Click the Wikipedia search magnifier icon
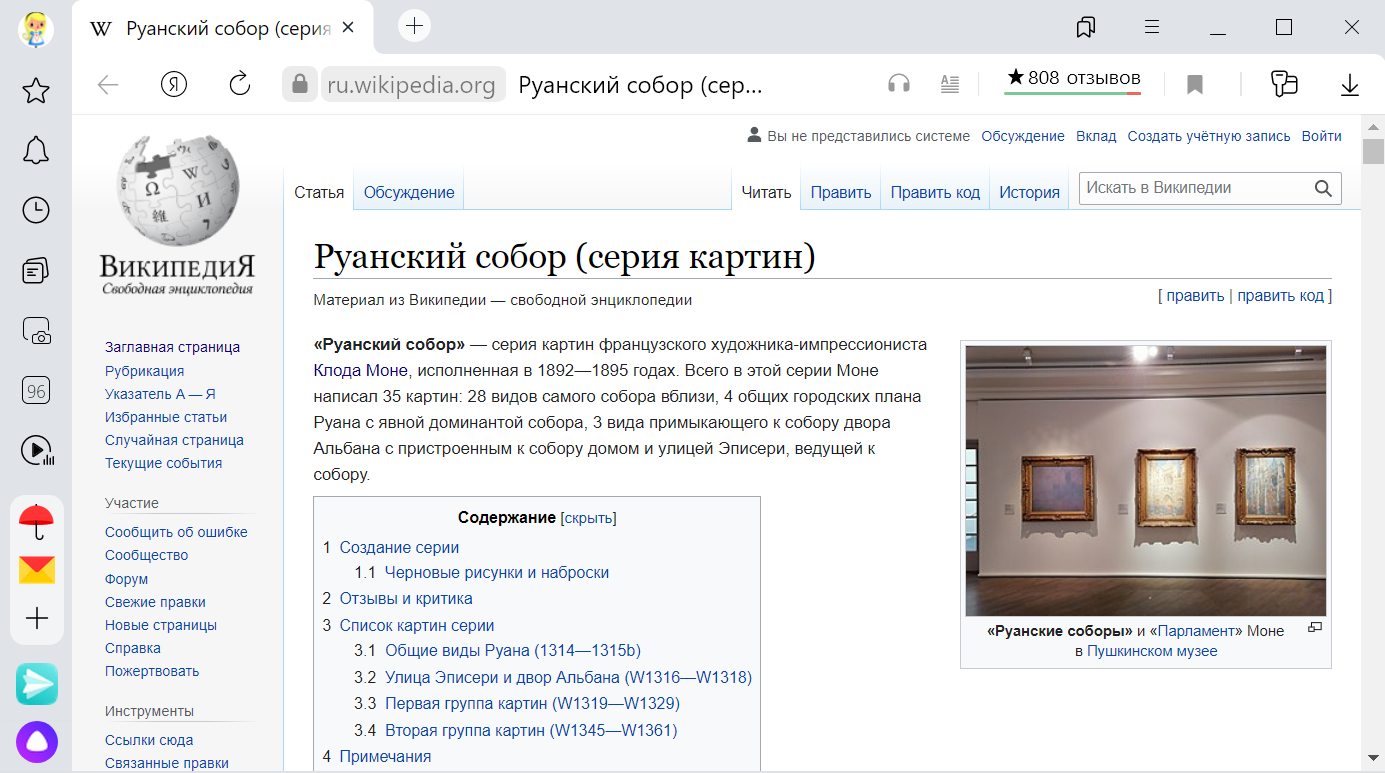Viewport: 1385px width, 773px height. click(x=1323, y=188)
